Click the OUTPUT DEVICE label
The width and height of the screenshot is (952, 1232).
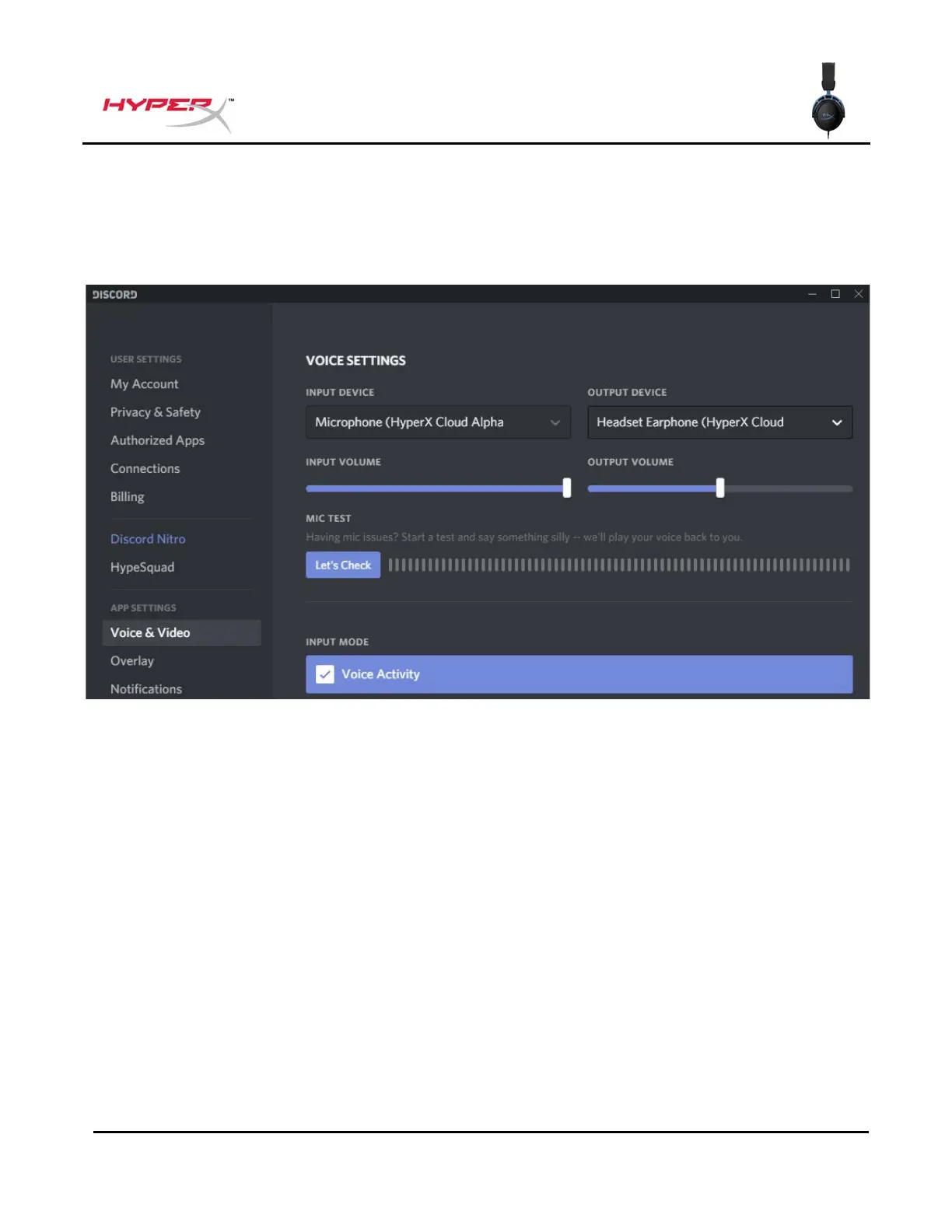[x=627, y=393]
